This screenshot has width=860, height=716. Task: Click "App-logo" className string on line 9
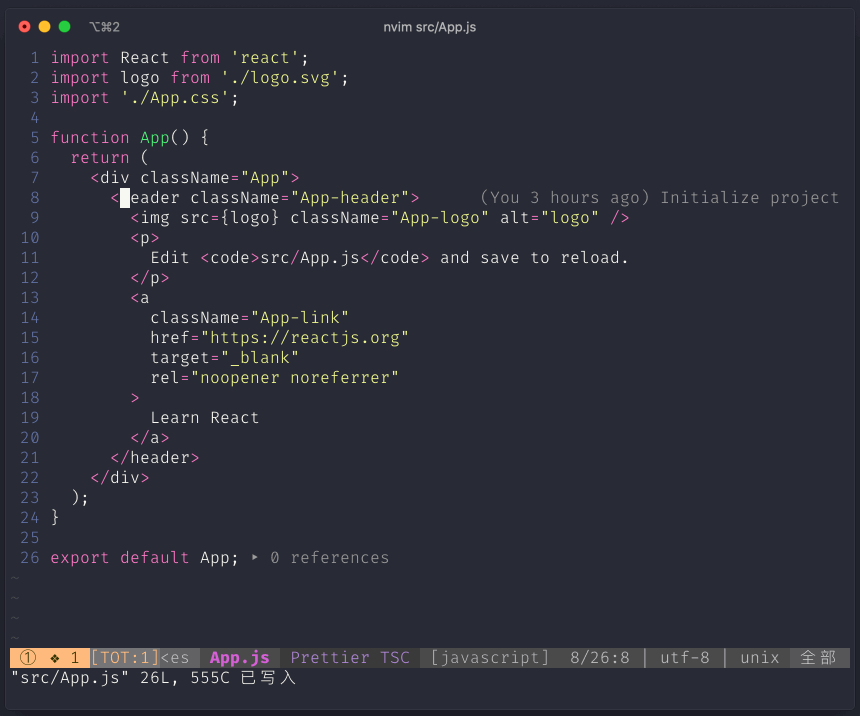pos(439,218)
